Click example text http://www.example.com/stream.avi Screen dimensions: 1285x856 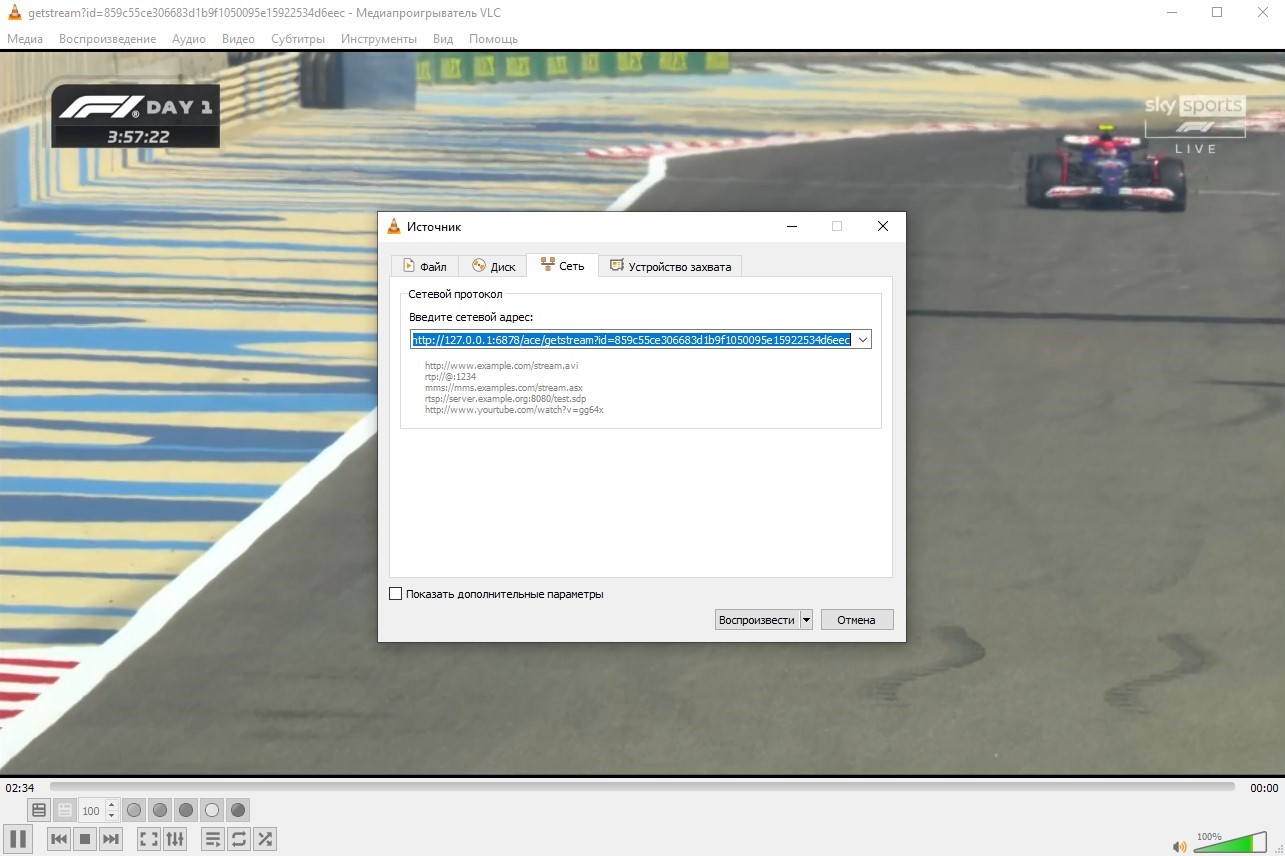(x=502, y=366)
